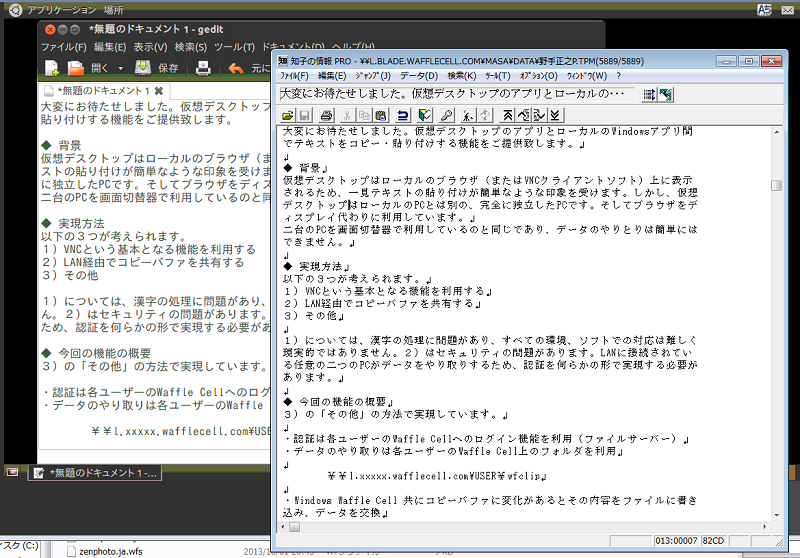800x558 pixels.
Task: Copy icon in 知子の情報 toolbar
Action: [x=364, y=115]
